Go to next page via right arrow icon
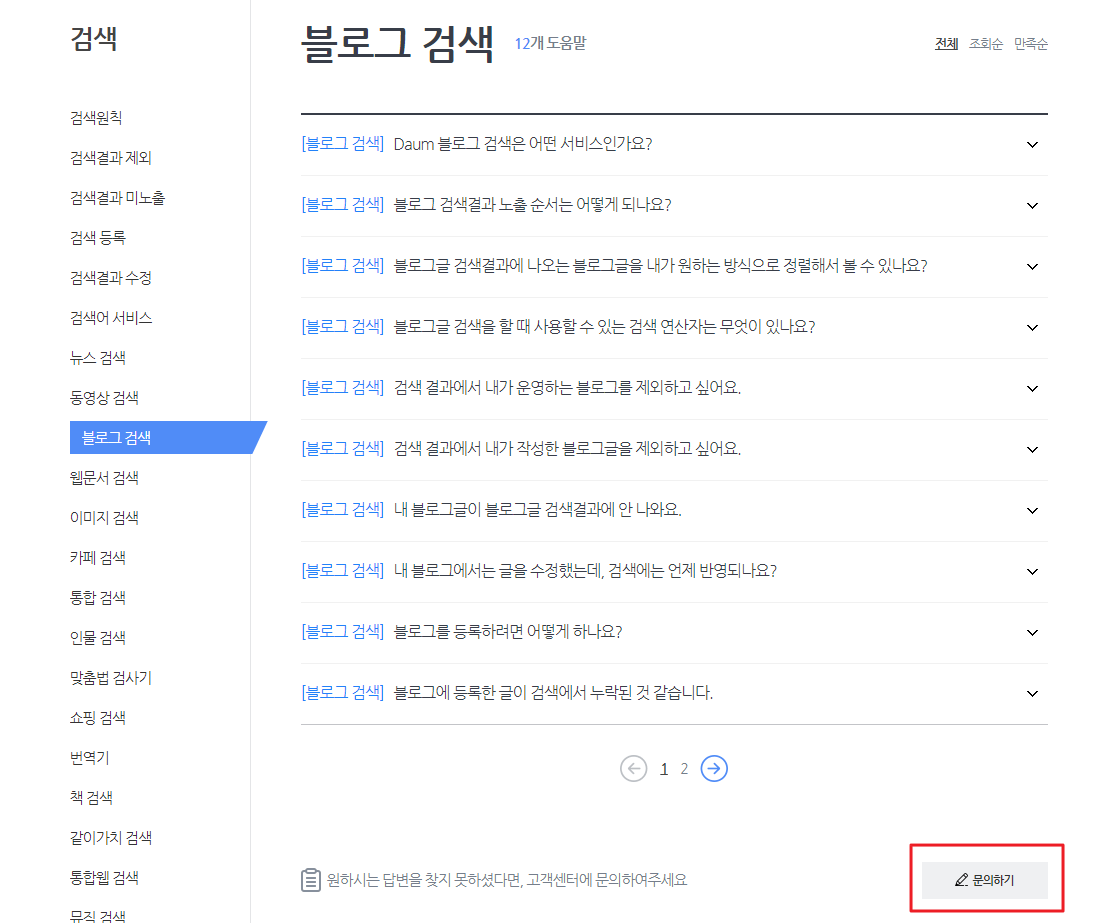1110x923 pixels. [x=714, y=768]
